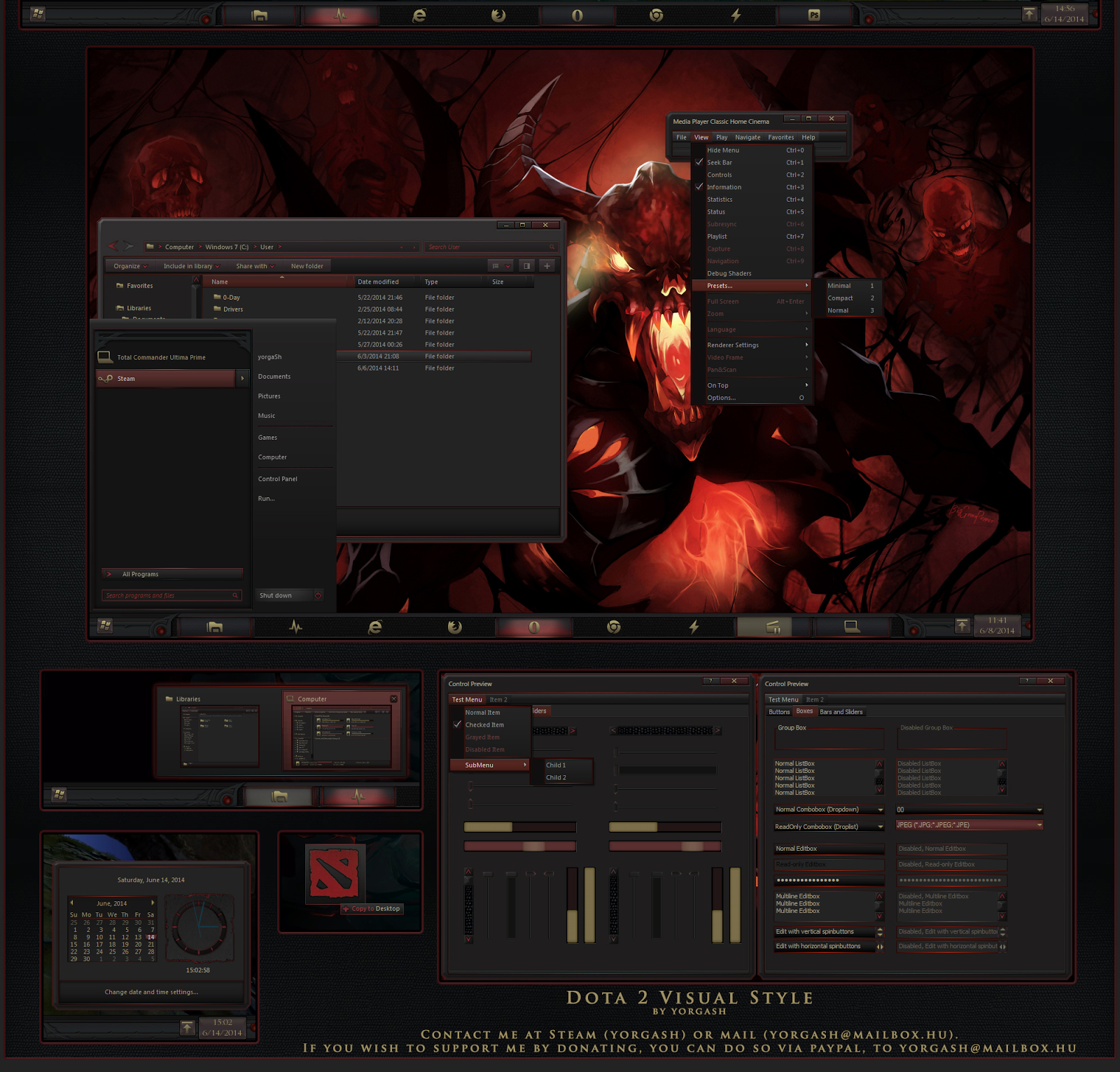
Task: Click the up-arrow tray icon beside the 15:02 clock
Action: (x=188, y=1027)
